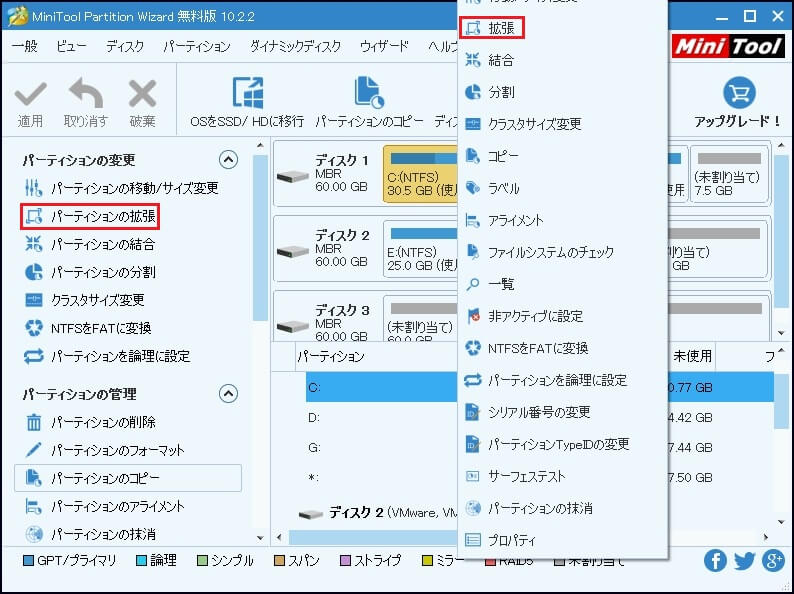
Task: Click the left sidebar scroll-down arrow
Action: tap(260, 538)
